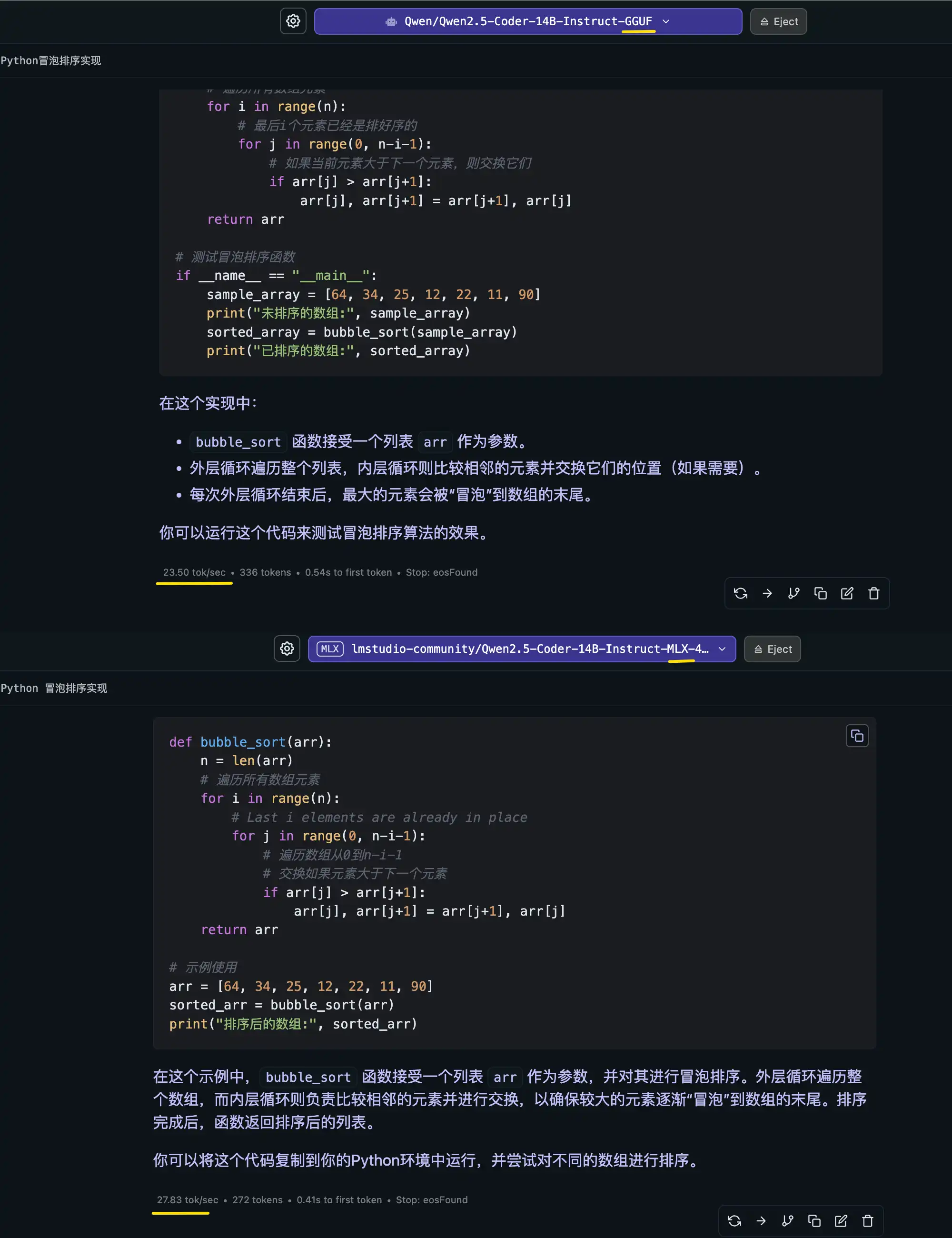
Task: Copy the 336 tokens response message
Action: coord(820,593)
